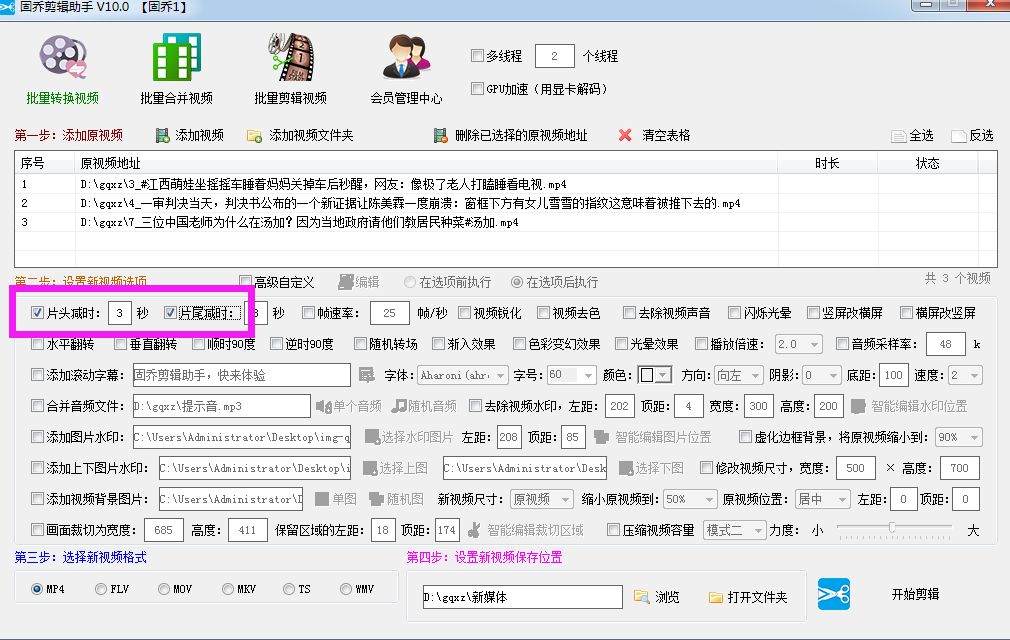Open the 批量转换视频 module

point(62,70)
